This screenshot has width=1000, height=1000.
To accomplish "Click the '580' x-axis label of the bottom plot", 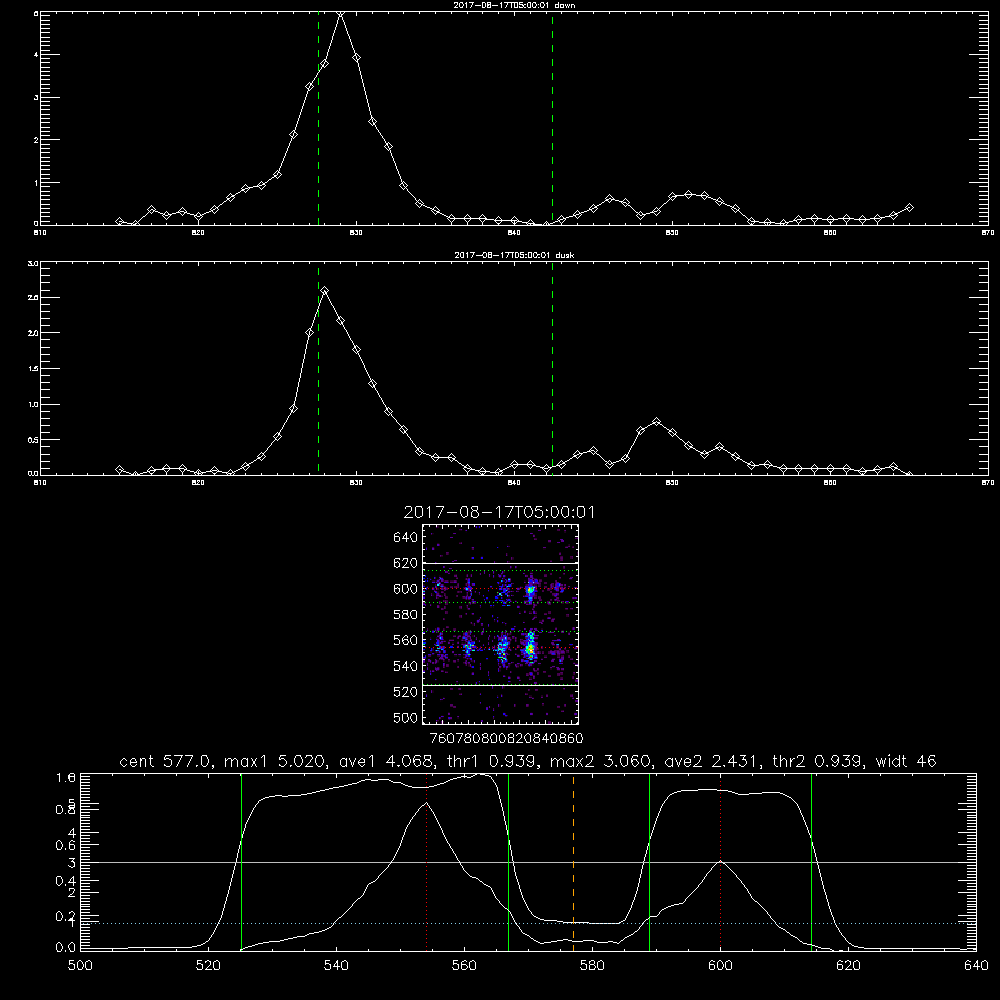I will click(x=592, y=966).
